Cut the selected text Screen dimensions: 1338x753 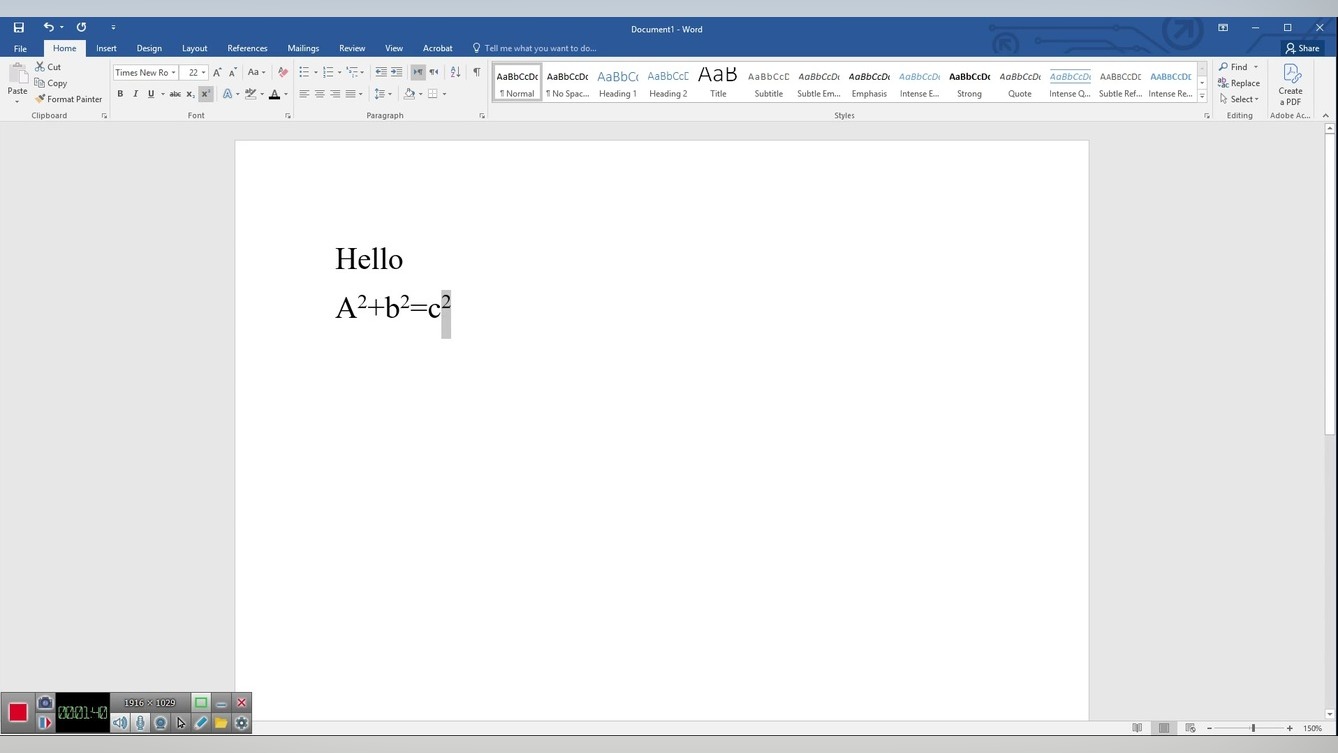[x=48, y=67]
